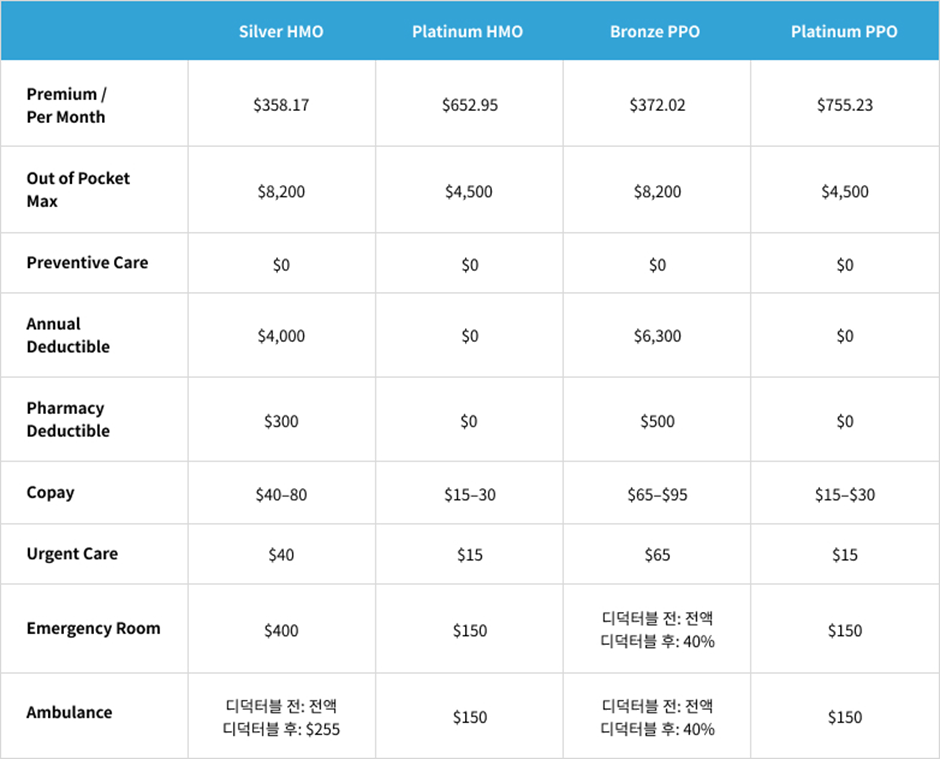Select the $300 pharmacy deductible cell
The width and height of the screenshot is (940, 759).
(281, 421)
